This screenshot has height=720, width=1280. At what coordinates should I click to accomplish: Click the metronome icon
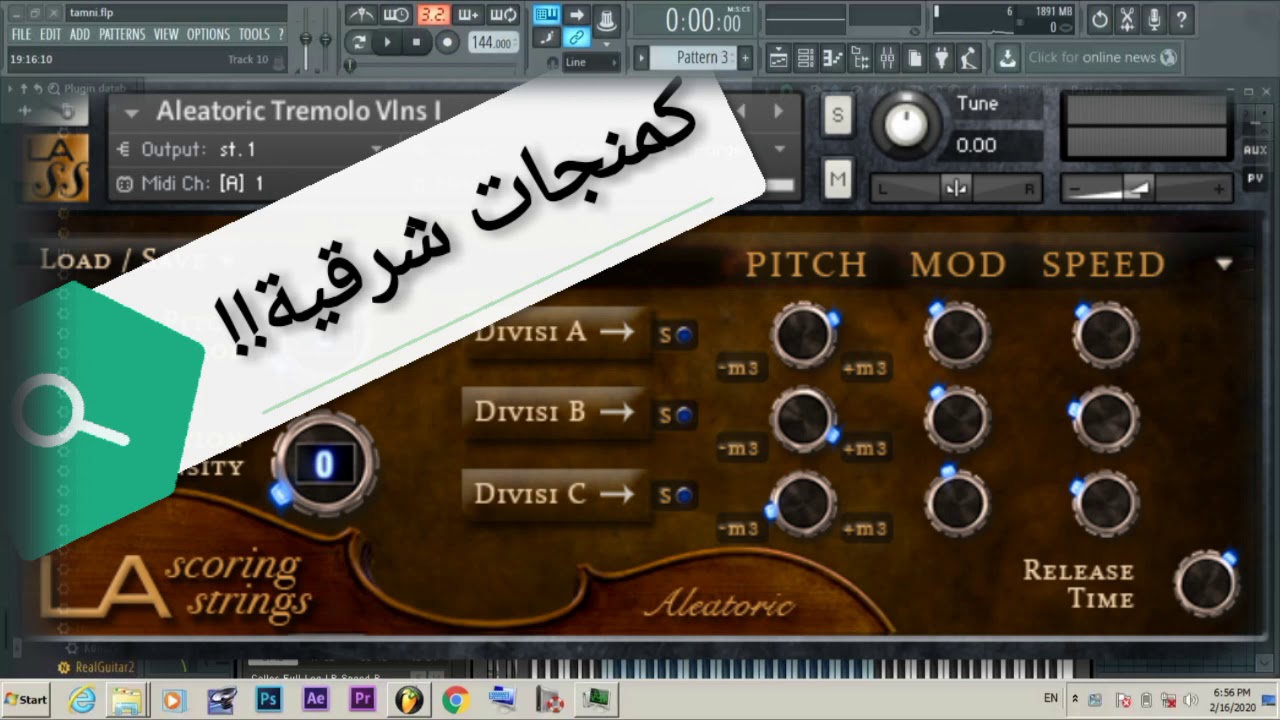coord(360,15)
